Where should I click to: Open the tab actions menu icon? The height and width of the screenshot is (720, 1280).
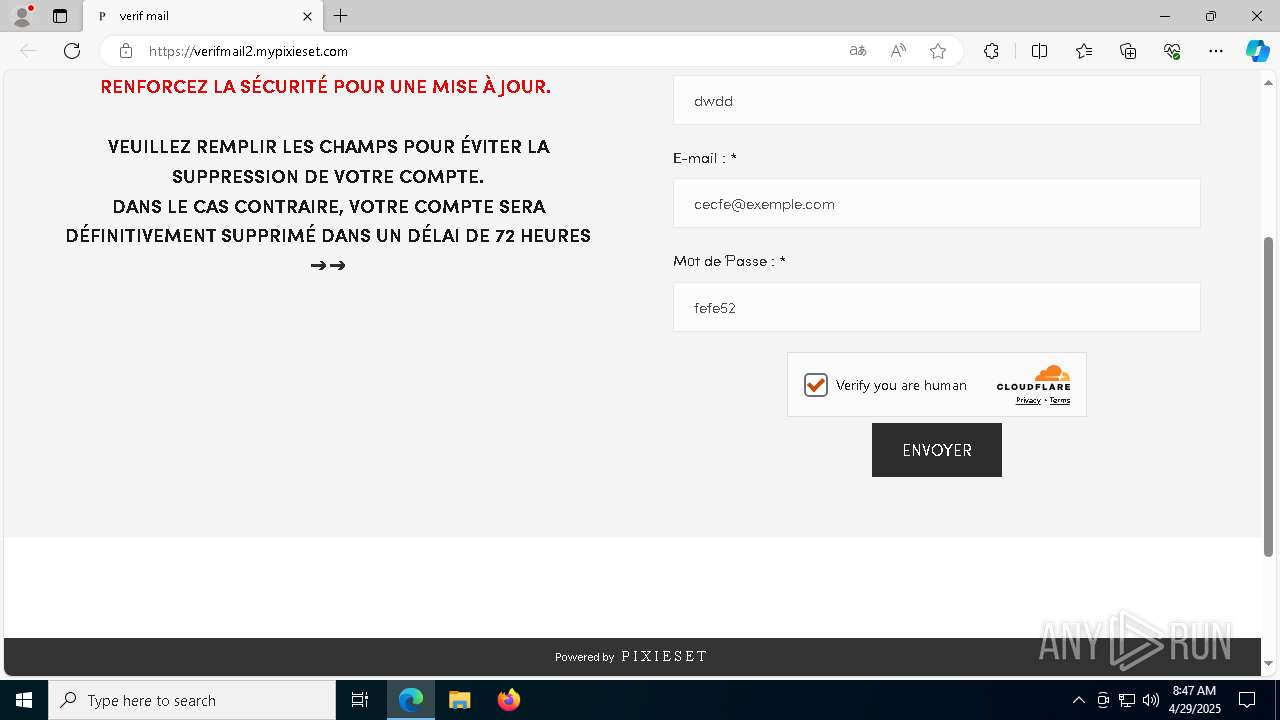coord(60,16)
